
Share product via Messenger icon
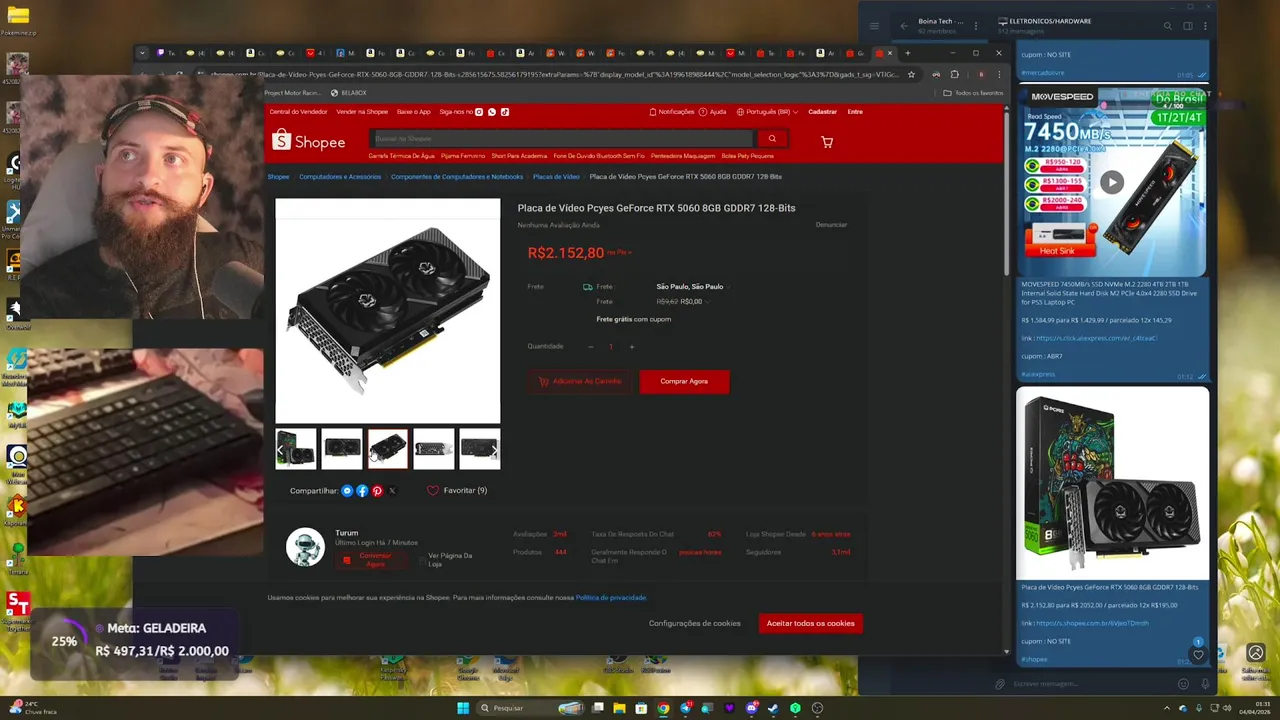347,491
